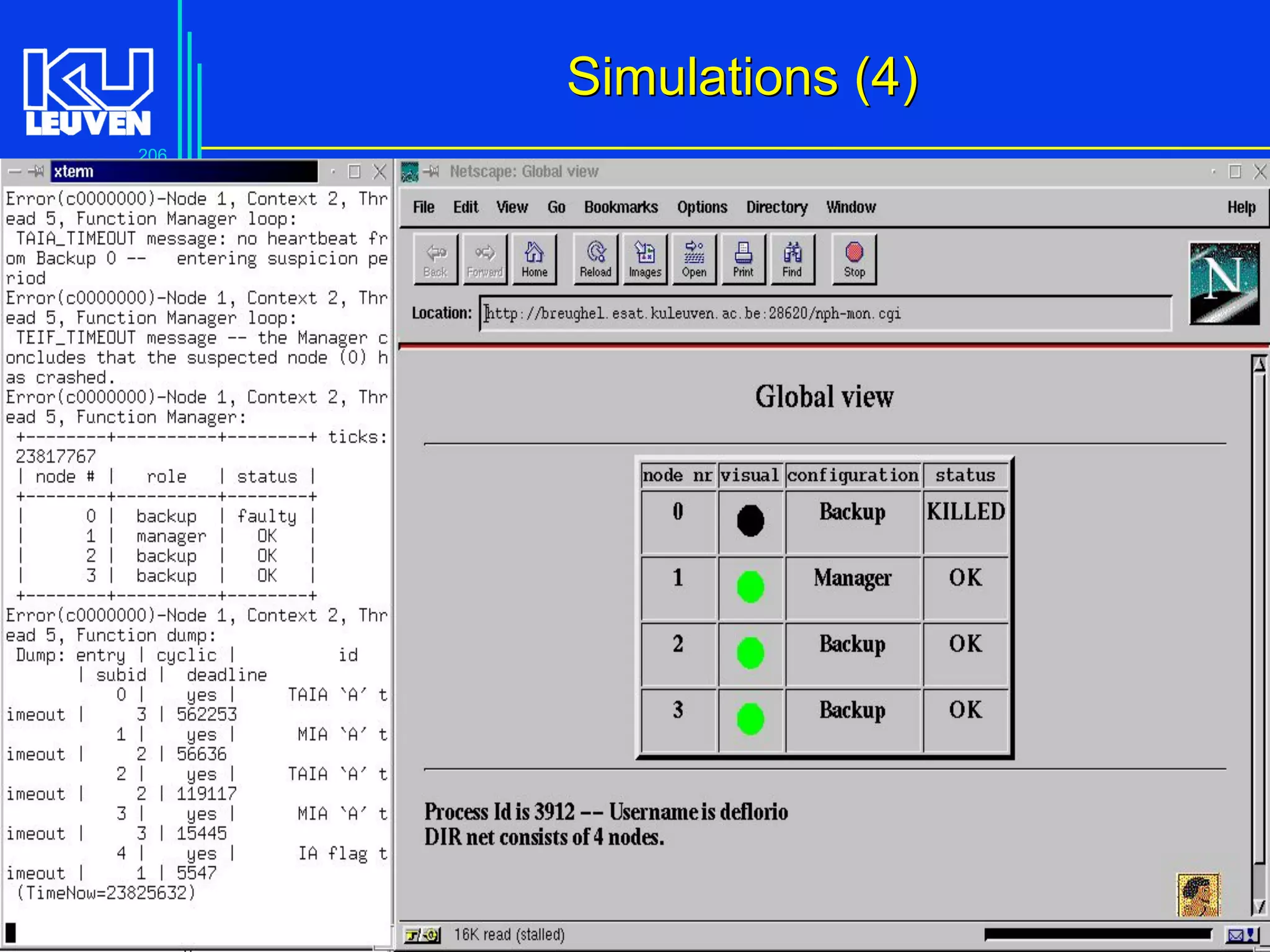Click 'faulty' status in xterm table
1270x952 pixels.
coord(267,516)
